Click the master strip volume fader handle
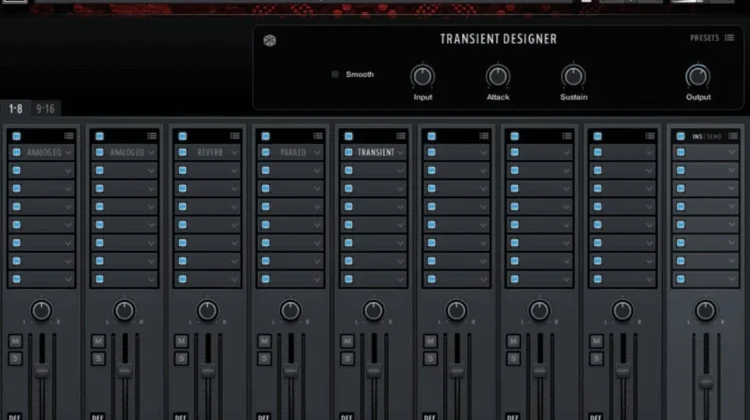This screenshot has height=420, width=750. pos(706,382)
